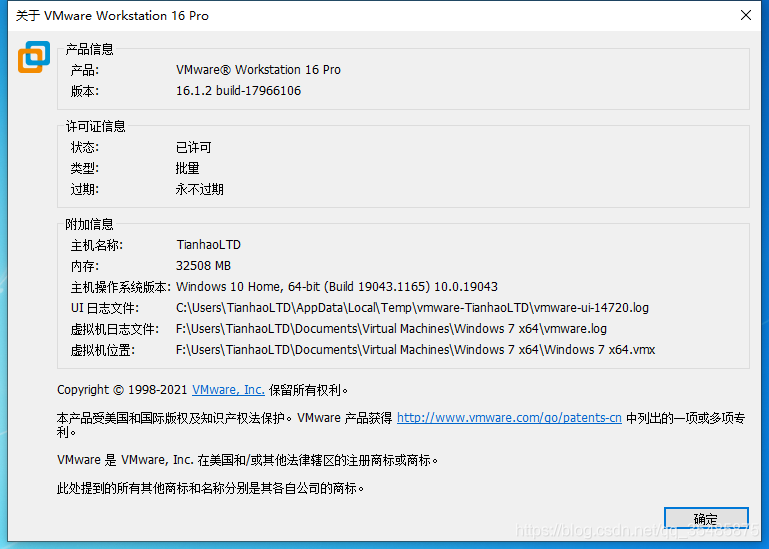Click the UI 日志文件 label
This screenshot has height=549, width=769.
click(104, 308)
